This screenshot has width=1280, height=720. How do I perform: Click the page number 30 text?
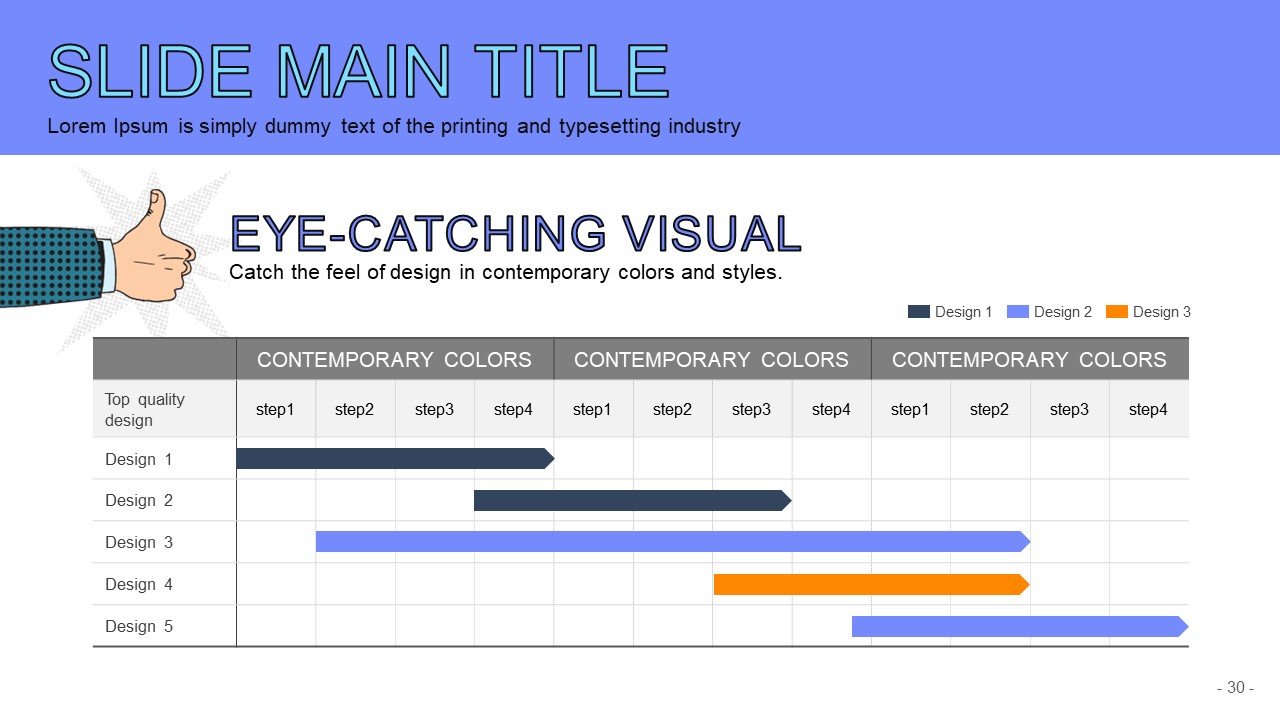(x=1235, y=688)
